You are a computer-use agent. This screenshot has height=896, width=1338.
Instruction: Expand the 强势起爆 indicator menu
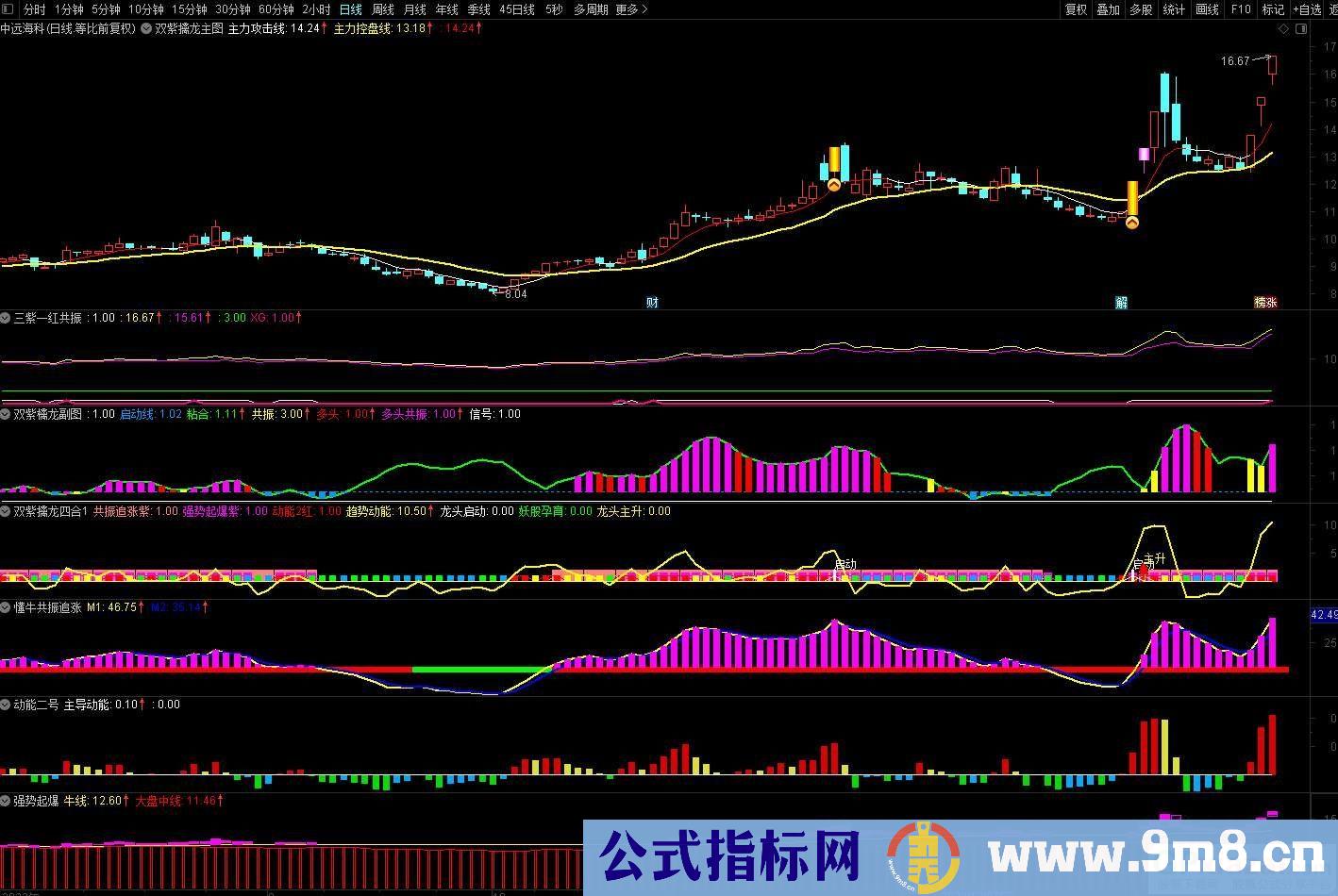[x=6, y=801]
